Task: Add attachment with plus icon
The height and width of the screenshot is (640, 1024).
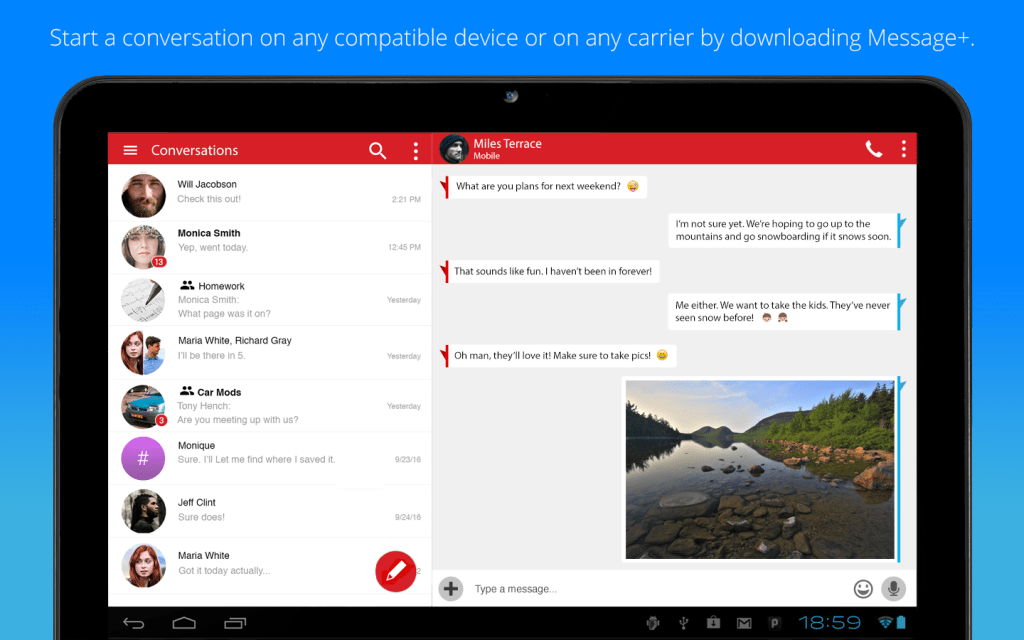Action: pyautogui.click(x=451, y=588)
